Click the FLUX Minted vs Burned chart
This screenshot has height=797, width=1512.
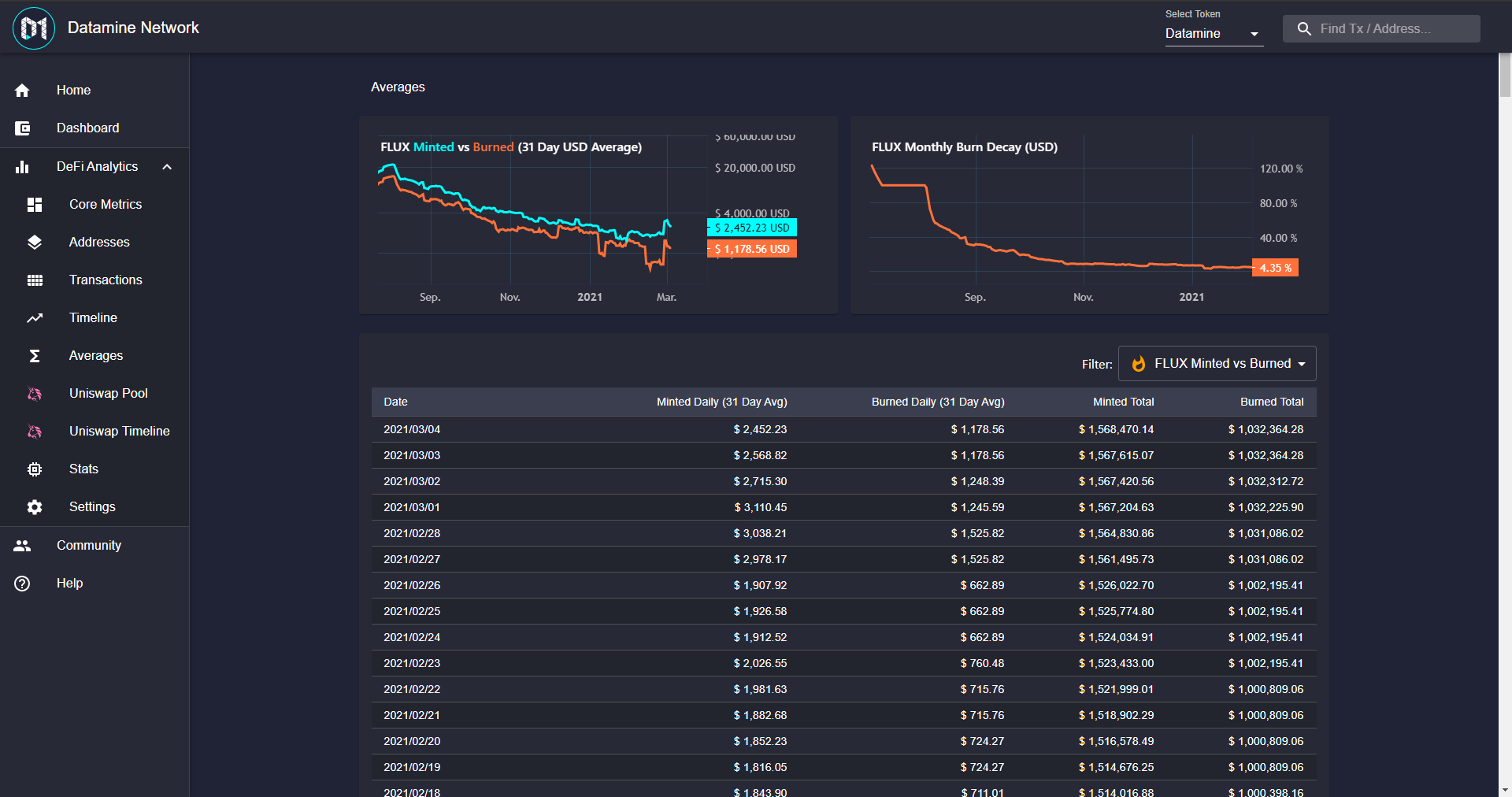click(x=598, y=215)
